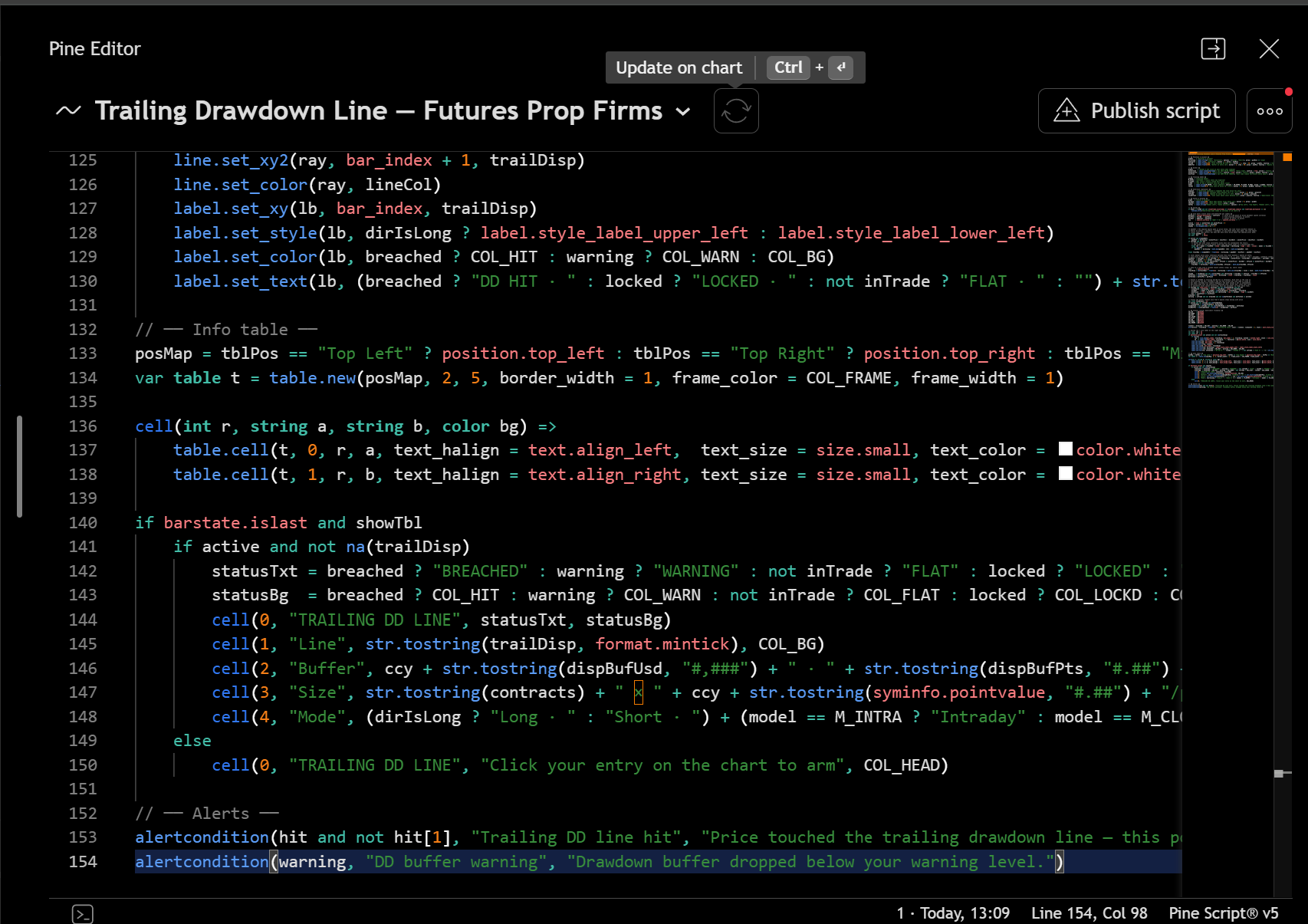Click the Ctrl key hint in tooltip
The width and height of the screenshot is (1308, 924).
(x=788, y=67)
